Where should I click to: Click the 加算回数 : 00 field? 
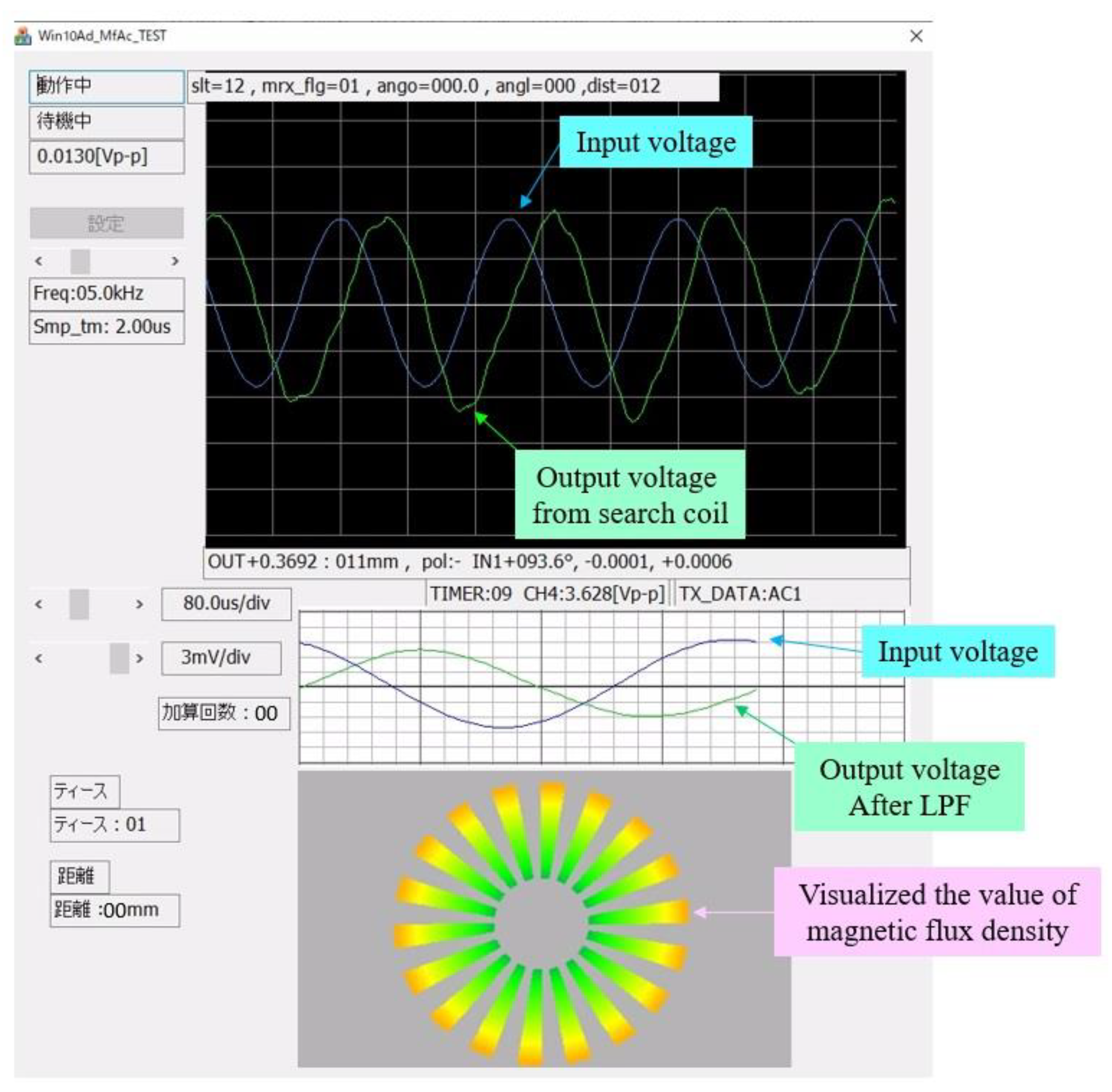tap(224, 713)
